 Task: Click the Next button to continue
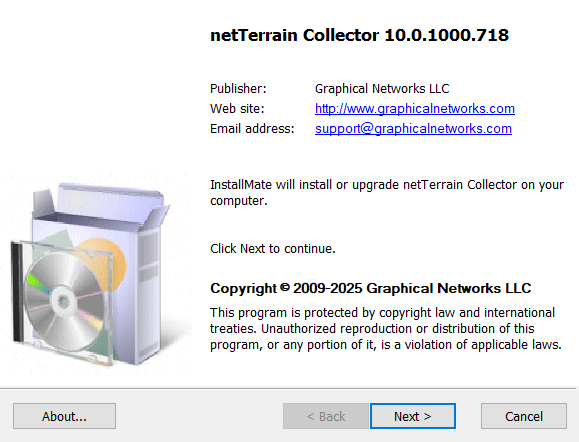pos(413,416)
